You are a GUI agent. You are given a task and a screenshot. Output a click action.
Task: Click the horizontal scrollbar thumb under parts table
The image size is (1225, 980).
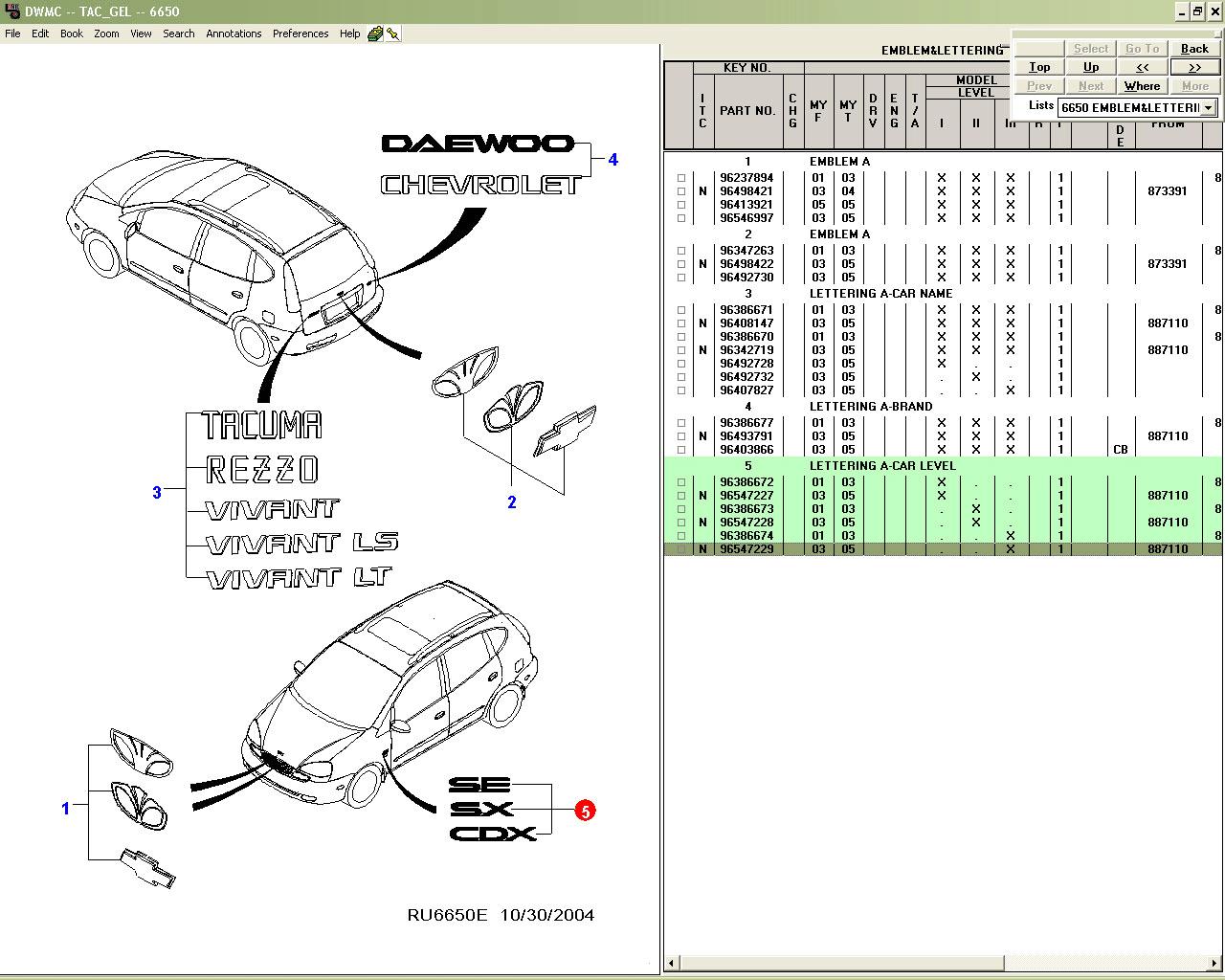(841, 963)
